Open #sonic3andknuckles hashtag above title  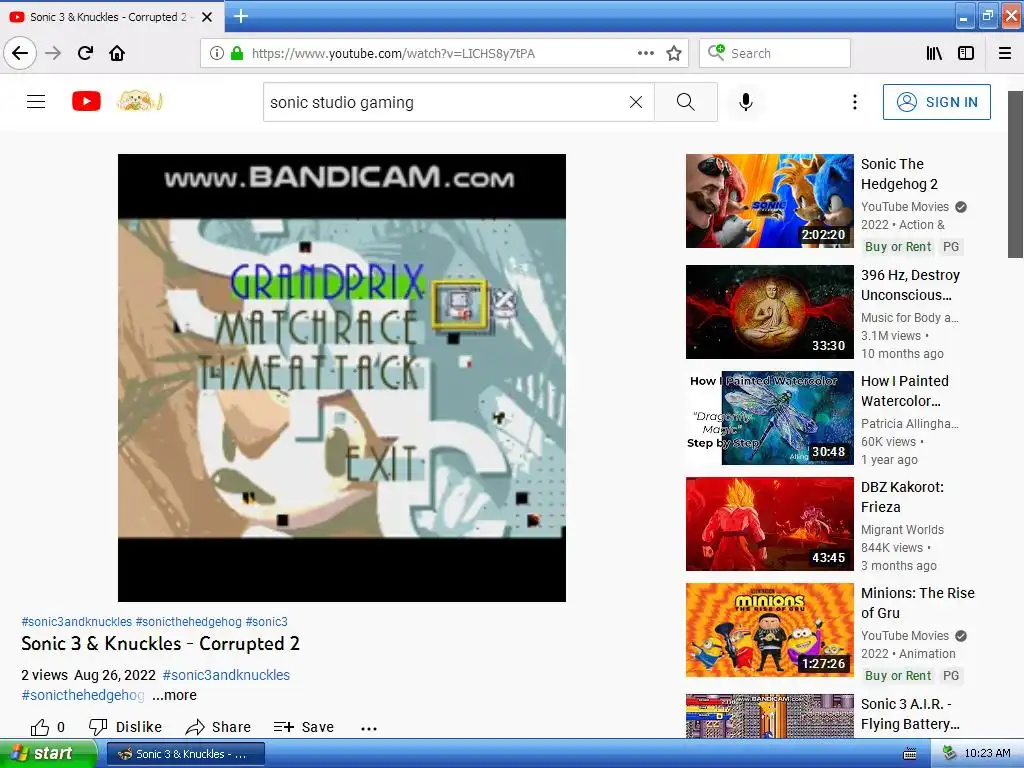point(76,622)
